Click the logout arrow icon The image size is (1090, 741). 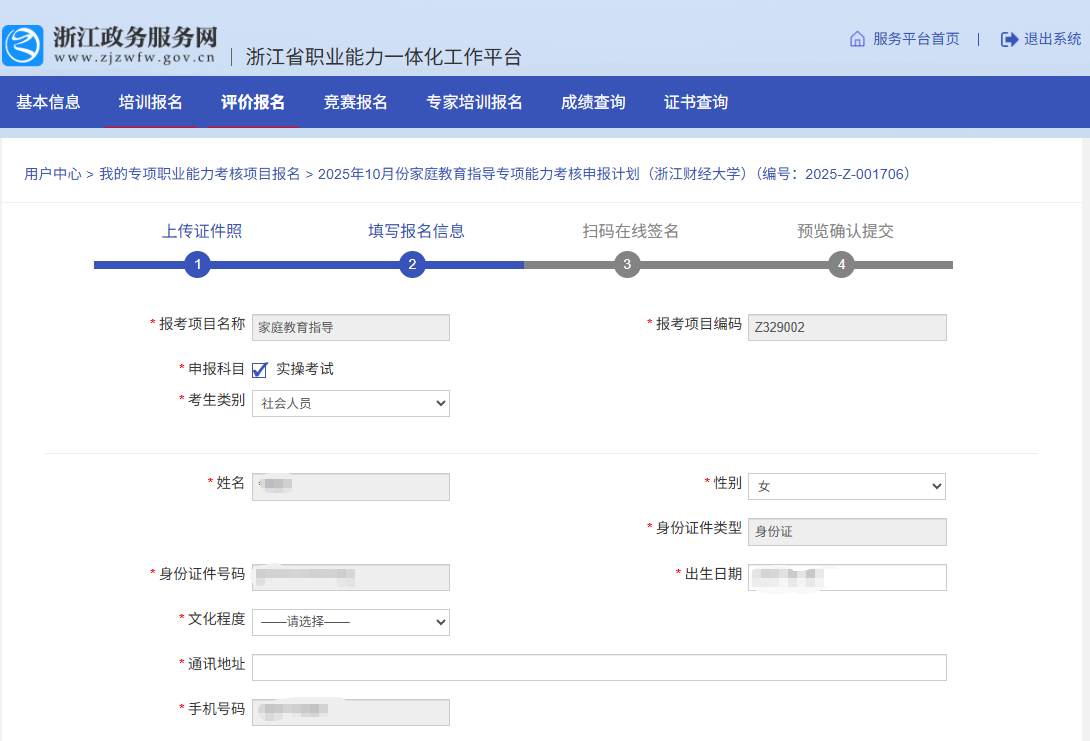[x=1009, y=39]
